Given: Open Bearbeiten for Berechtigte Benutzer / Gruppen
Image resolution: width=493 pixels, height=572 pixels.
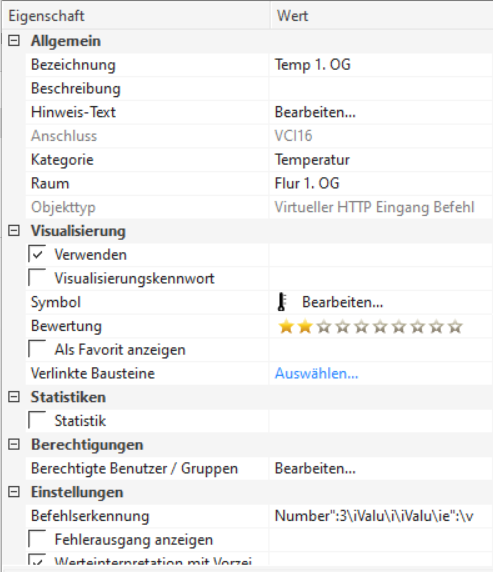Looking at the screenshot, I should (315, 468).
